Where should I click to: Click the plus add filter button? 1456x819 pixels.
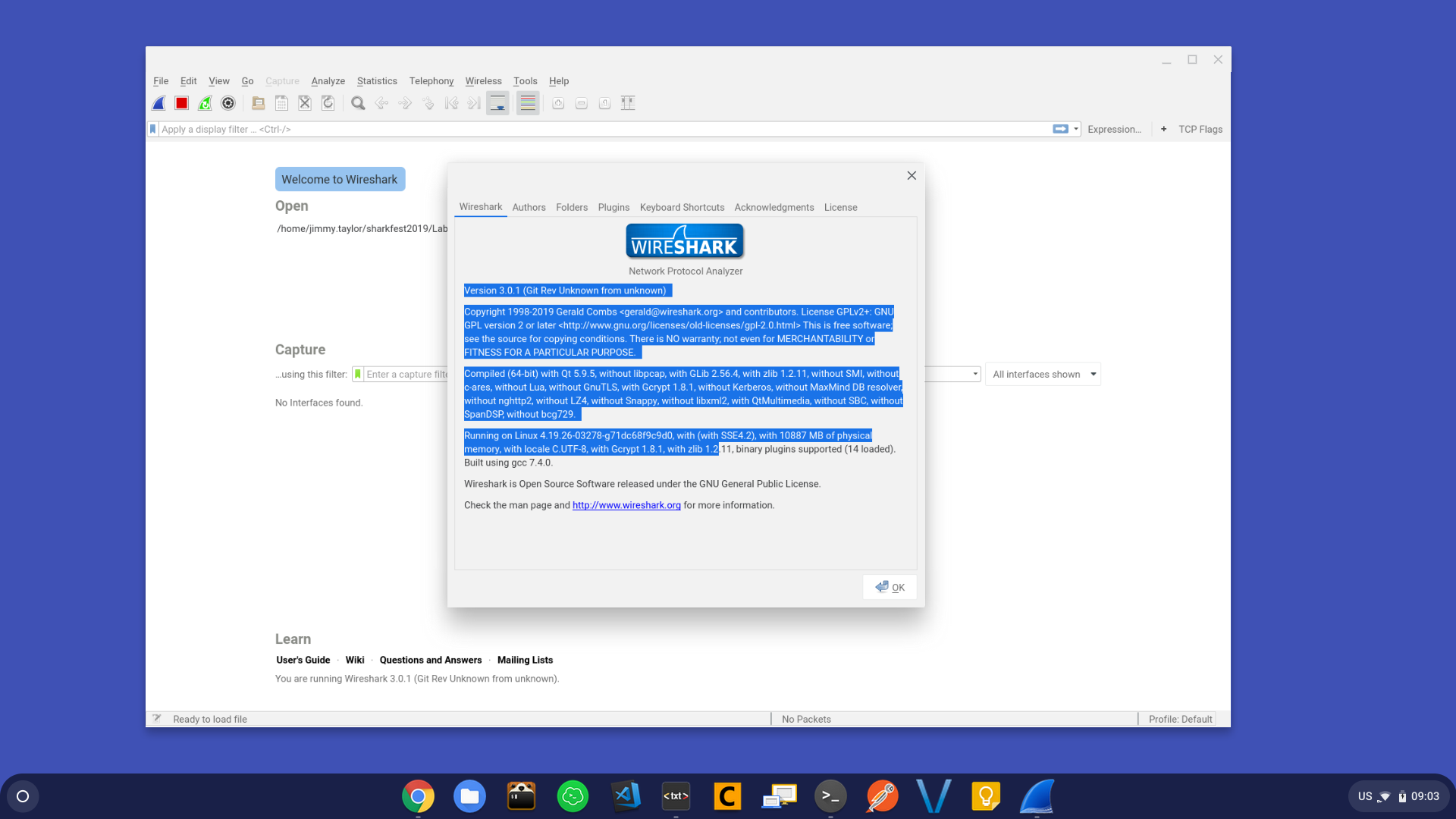coord(1163,129)
